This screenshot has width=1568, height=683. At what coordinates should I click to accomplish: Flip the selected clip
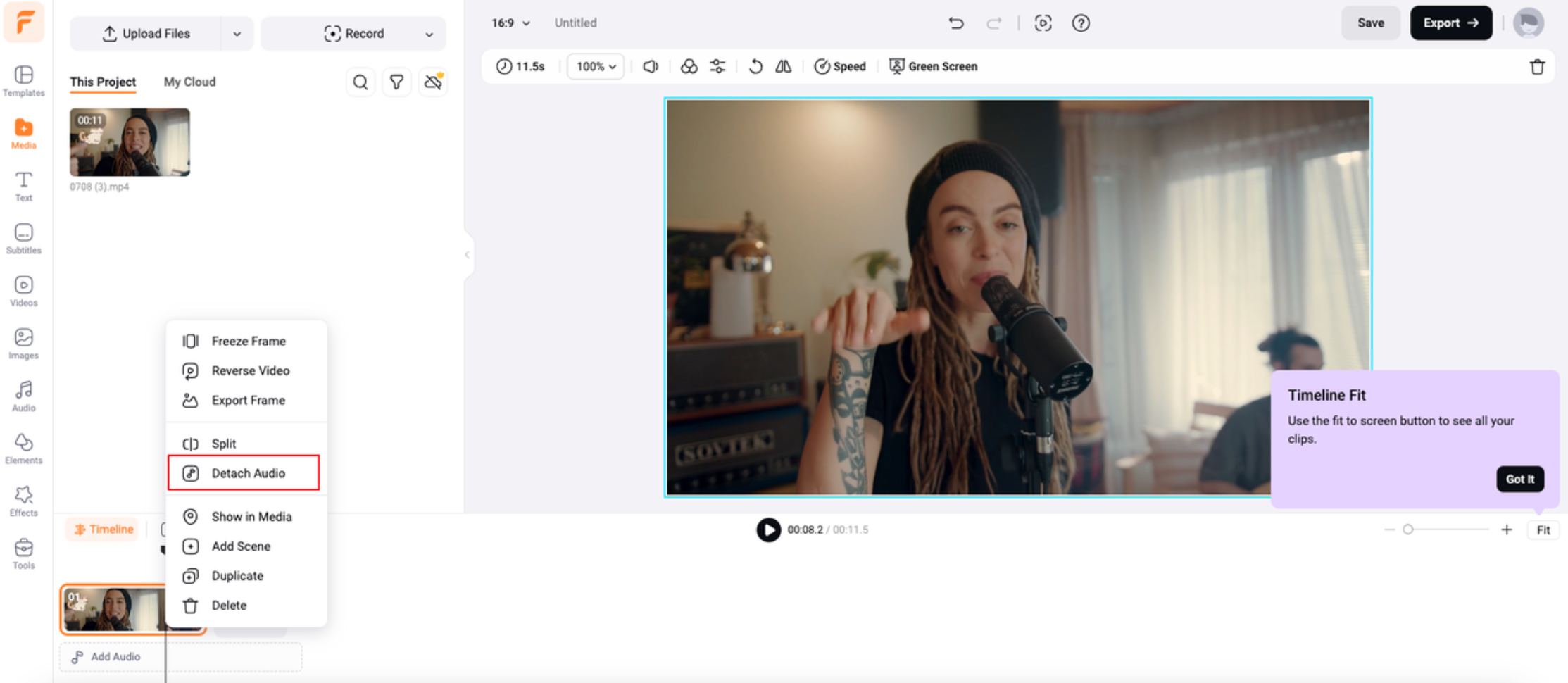click(x=784, y=66)
